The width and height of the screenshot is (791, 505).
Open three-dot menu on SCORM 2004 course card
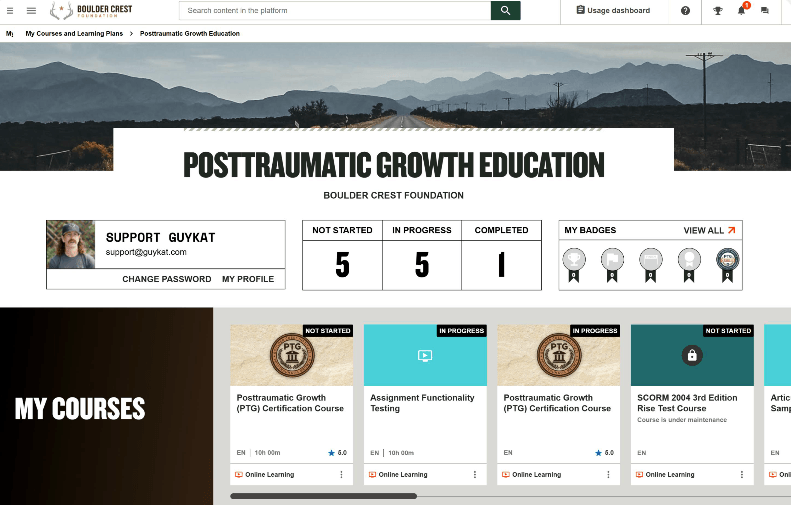pyautogui.click(x=742, y=475)
